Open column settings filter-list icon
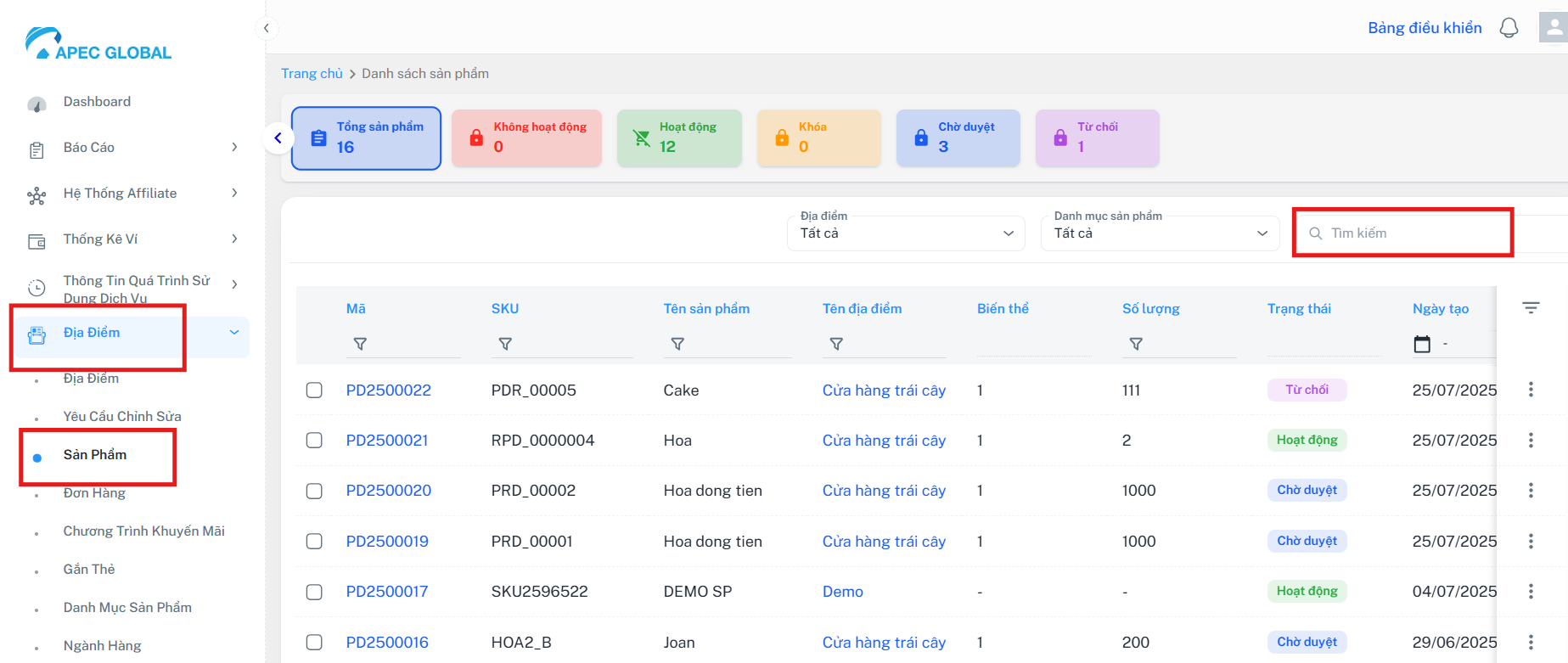The height and width of the screenshot is (663, 1568). pos(1531,308)
